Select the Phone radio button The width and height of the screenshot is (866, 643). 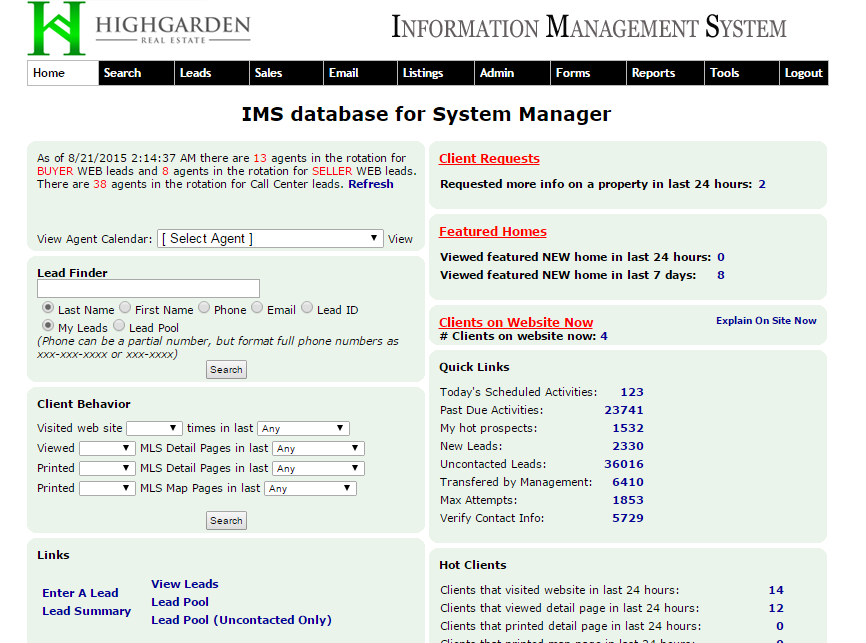(204, 308)
